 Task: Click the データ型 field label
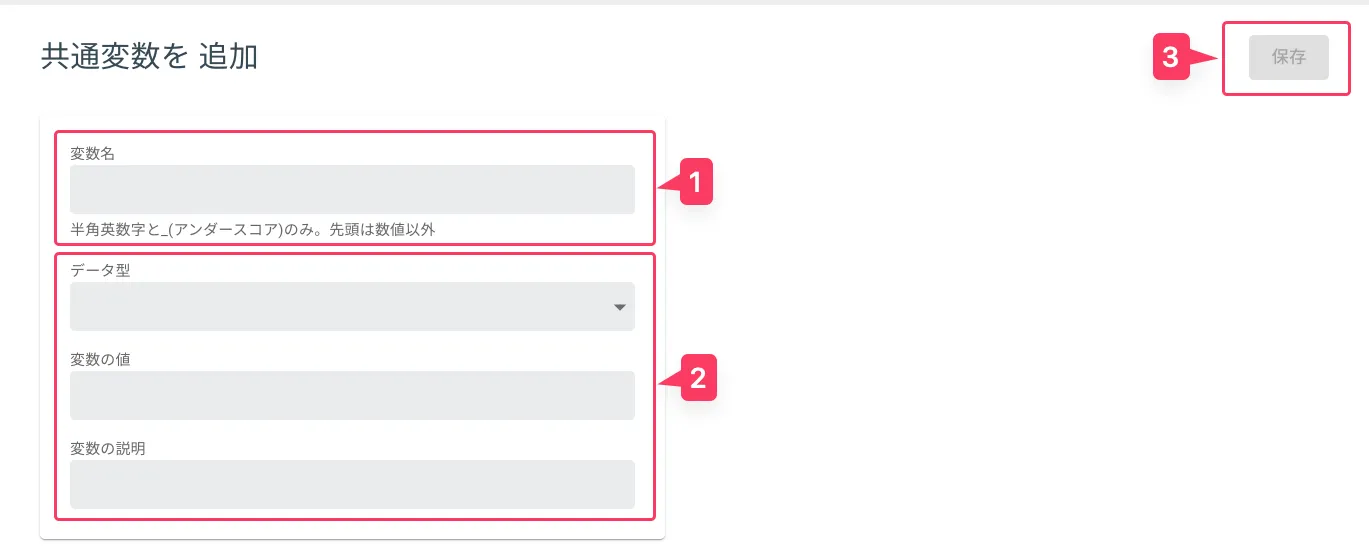tap(100, 270)
